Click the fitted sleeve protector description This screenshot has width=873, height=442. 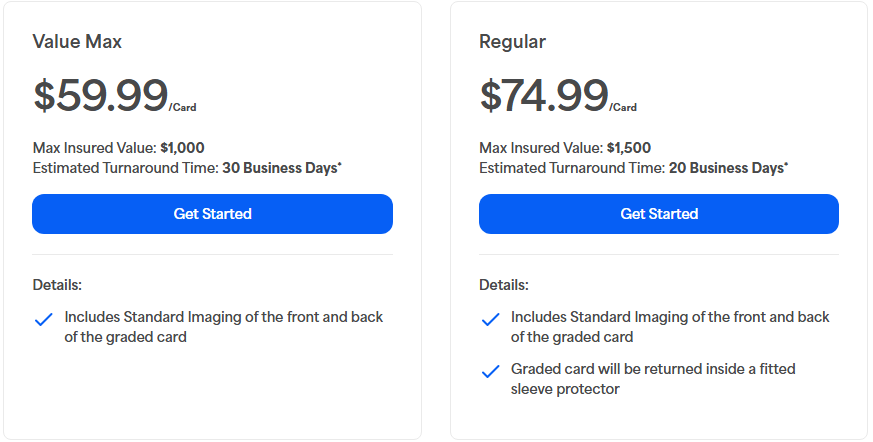click(x=653, y=379)
